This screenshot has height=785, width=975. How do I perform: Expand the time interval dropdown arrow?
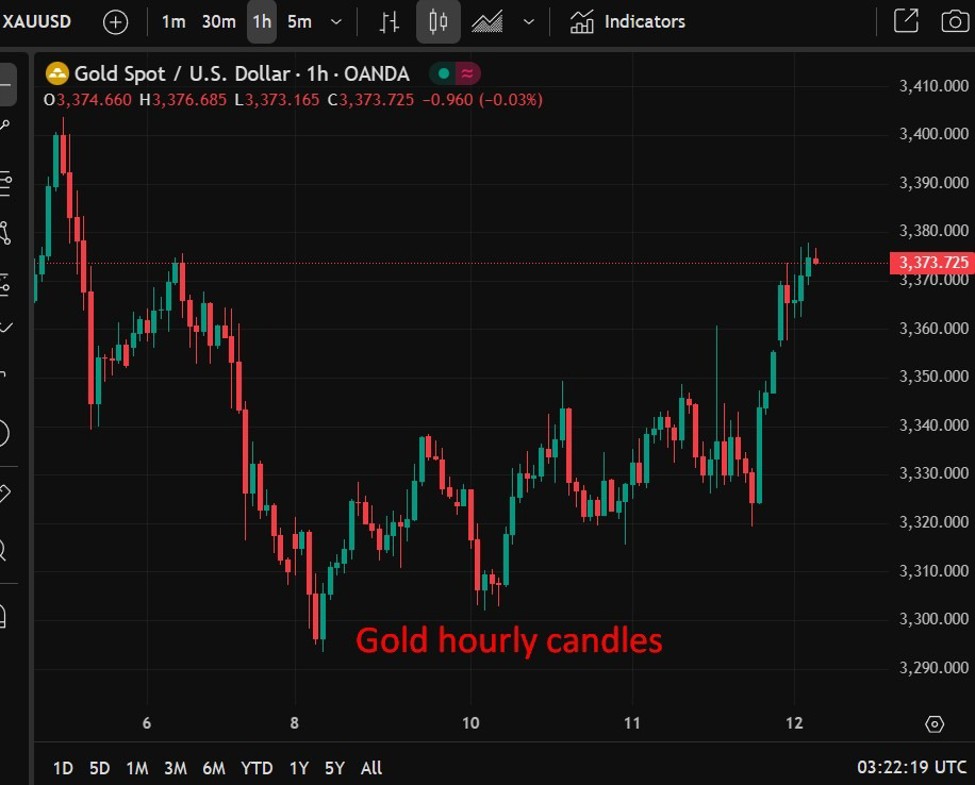click(x=336, y=22)
